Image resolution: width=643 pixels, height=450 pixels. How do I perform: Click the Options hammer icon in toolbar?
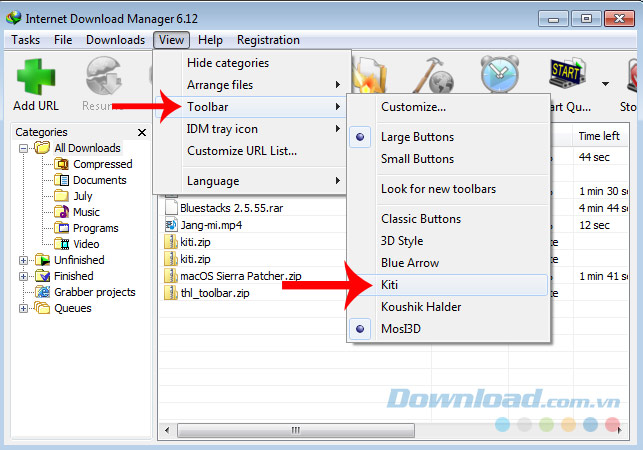point(436,75)
